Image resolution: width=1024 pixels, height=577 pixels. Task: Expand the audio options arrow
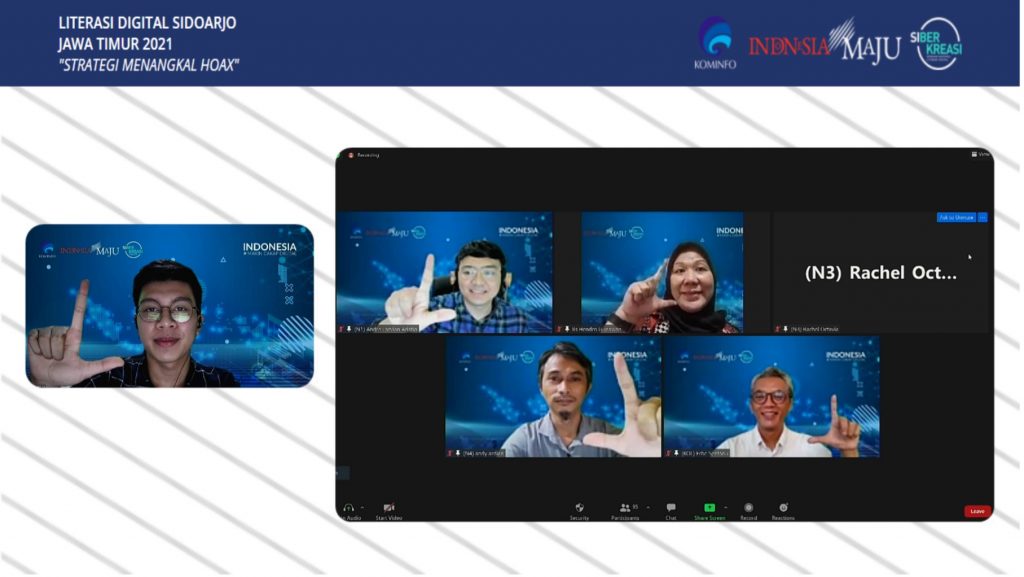click(362, 507)
